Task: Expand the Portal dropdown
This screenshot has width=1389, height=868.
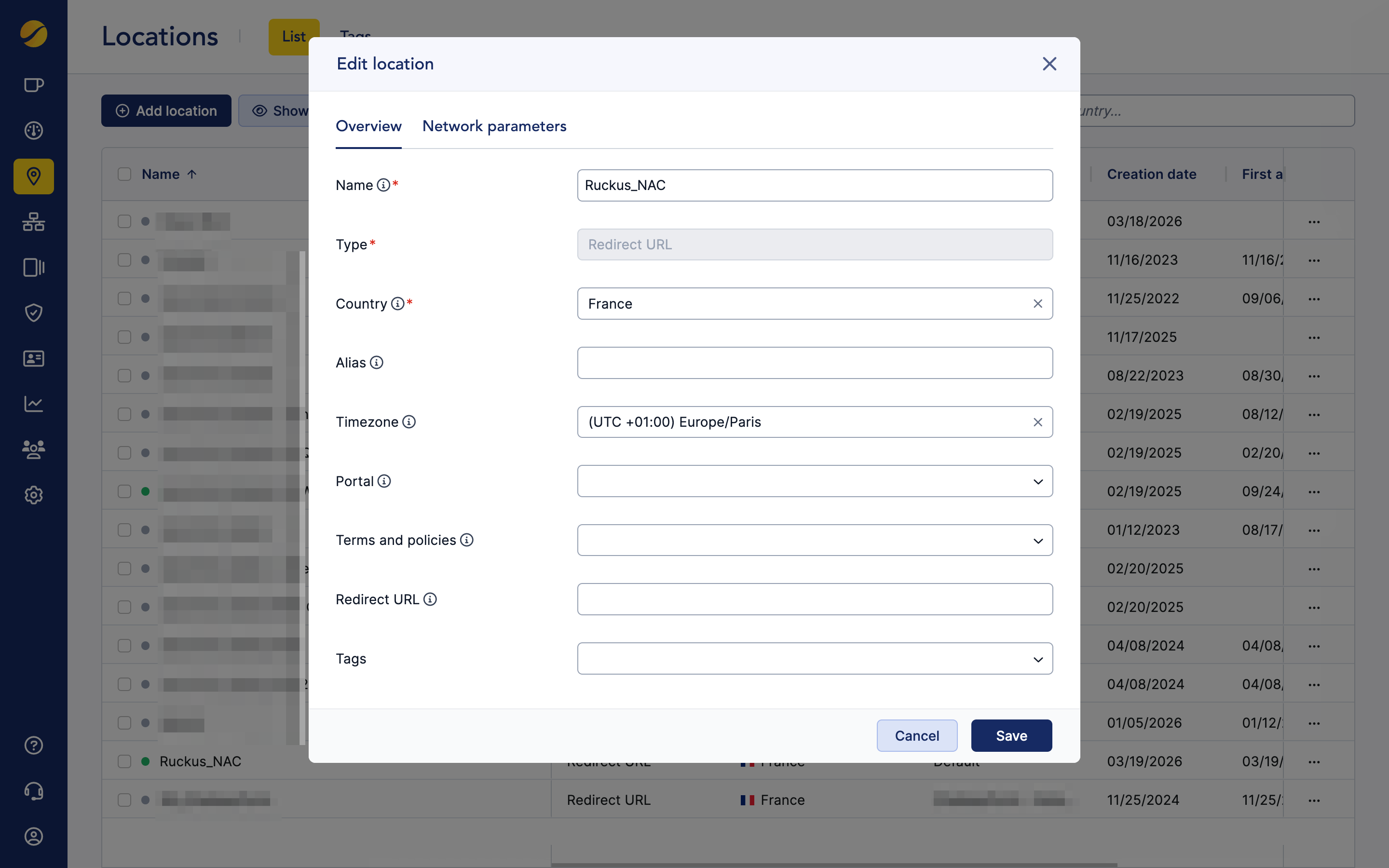Action: pos(815,481)
